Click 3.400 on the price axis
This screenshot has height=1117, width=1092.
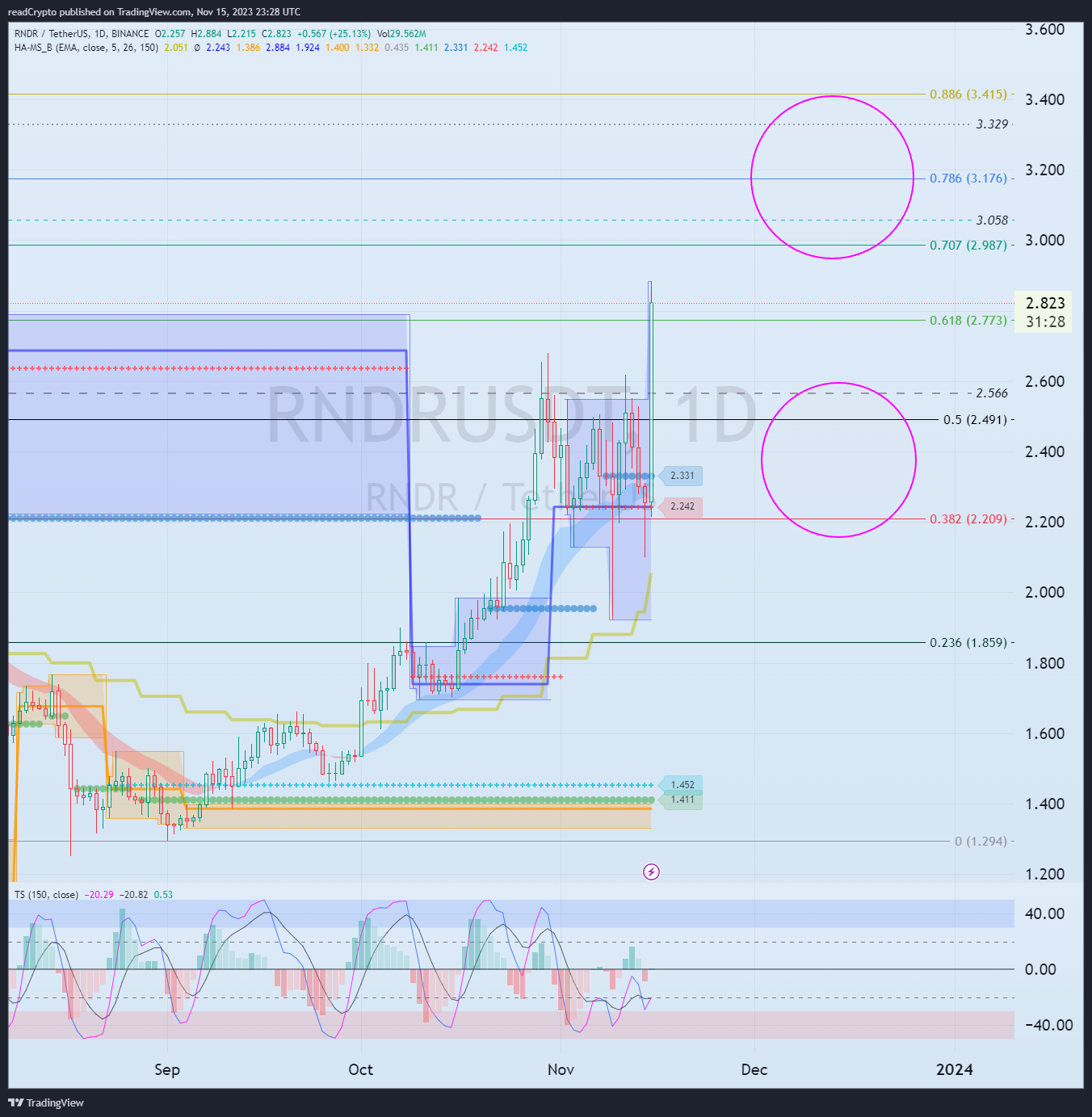pyautogui.click(x=1044, y=99)
